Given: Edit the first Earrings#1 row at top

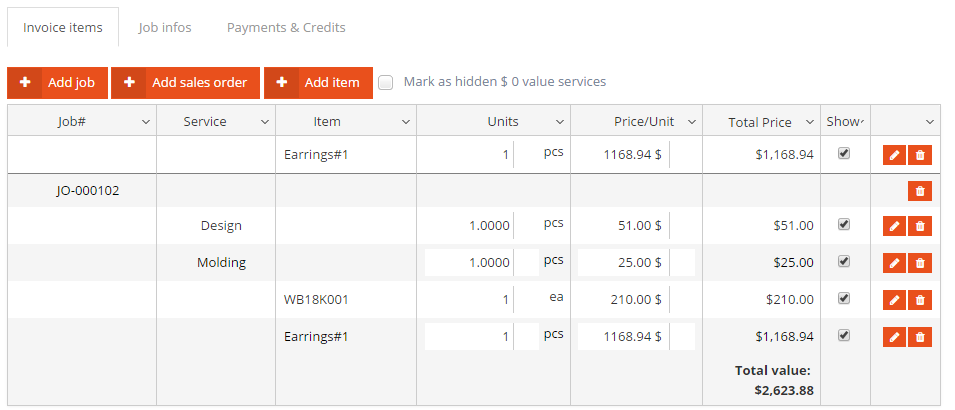Looking at the screenshot, I should pos(894,155).
